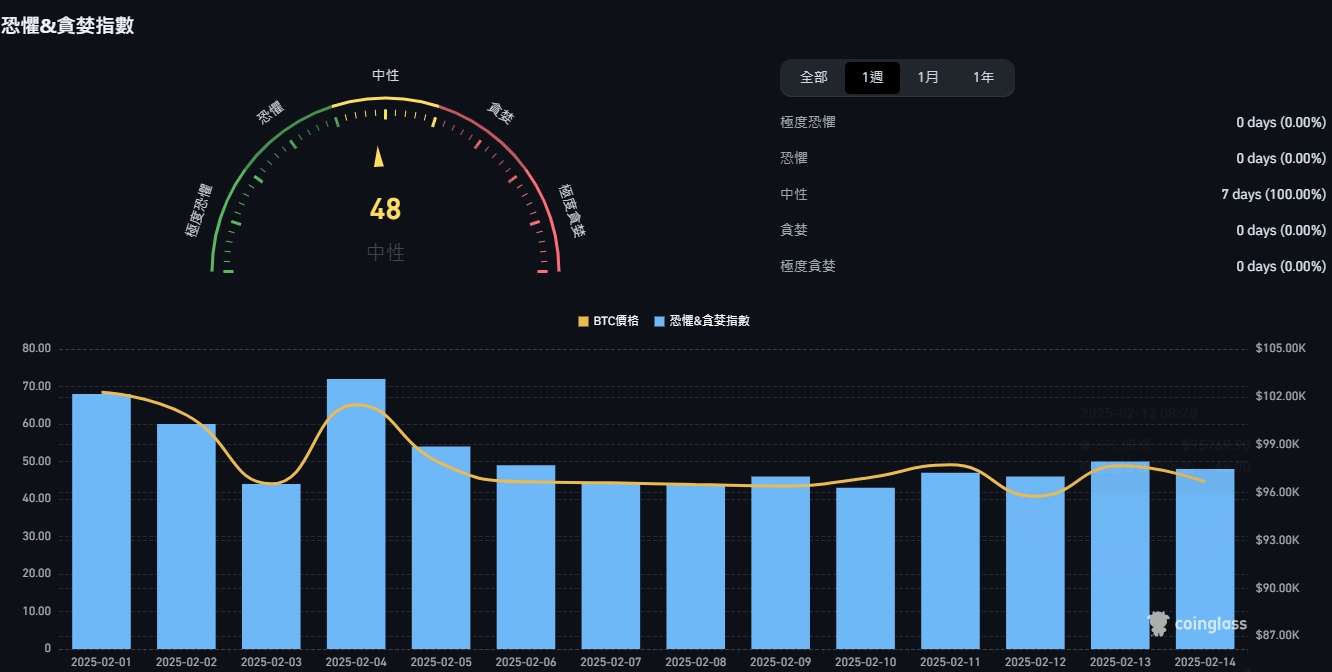This screenshot has height=672, width=1332.
Task: Select the bar for 2025-02-04
Action: click(356, 514)
